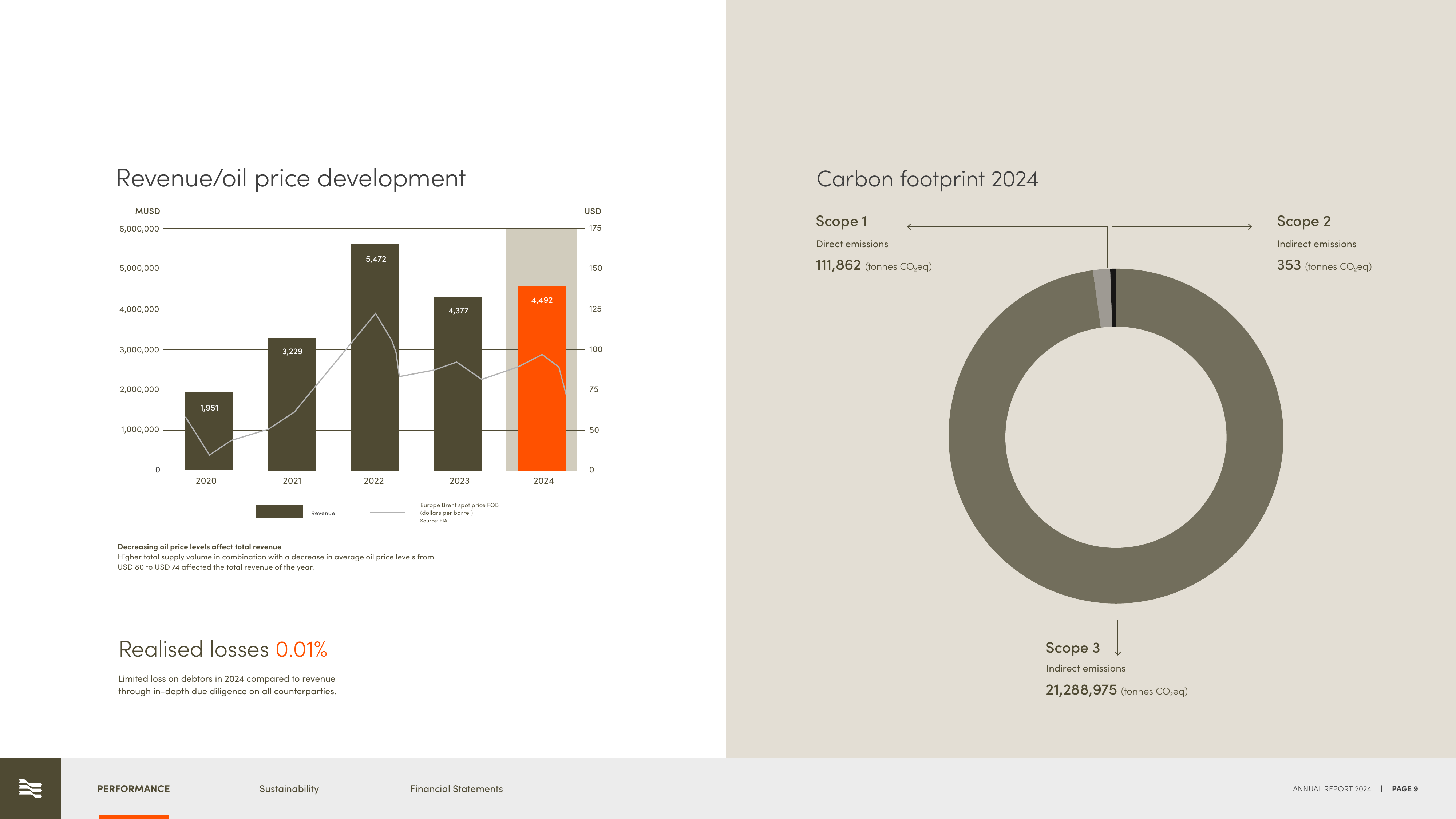This screenshot has height=819, width=1456.
Task: Click the Scope 1 label
Action: pos(841,221)
